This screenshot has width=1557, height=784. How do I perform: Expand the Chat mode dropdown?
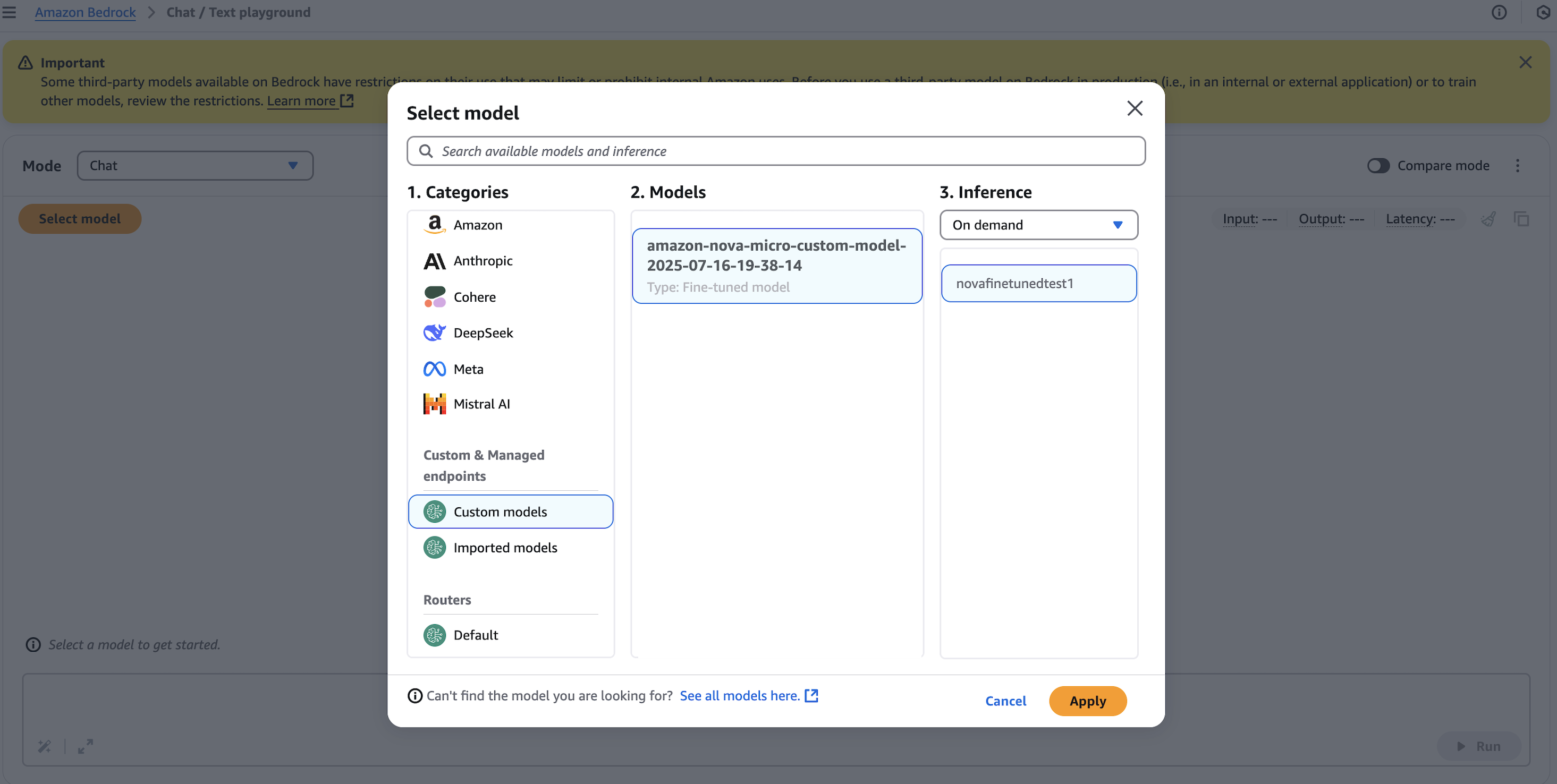point(194,166)
